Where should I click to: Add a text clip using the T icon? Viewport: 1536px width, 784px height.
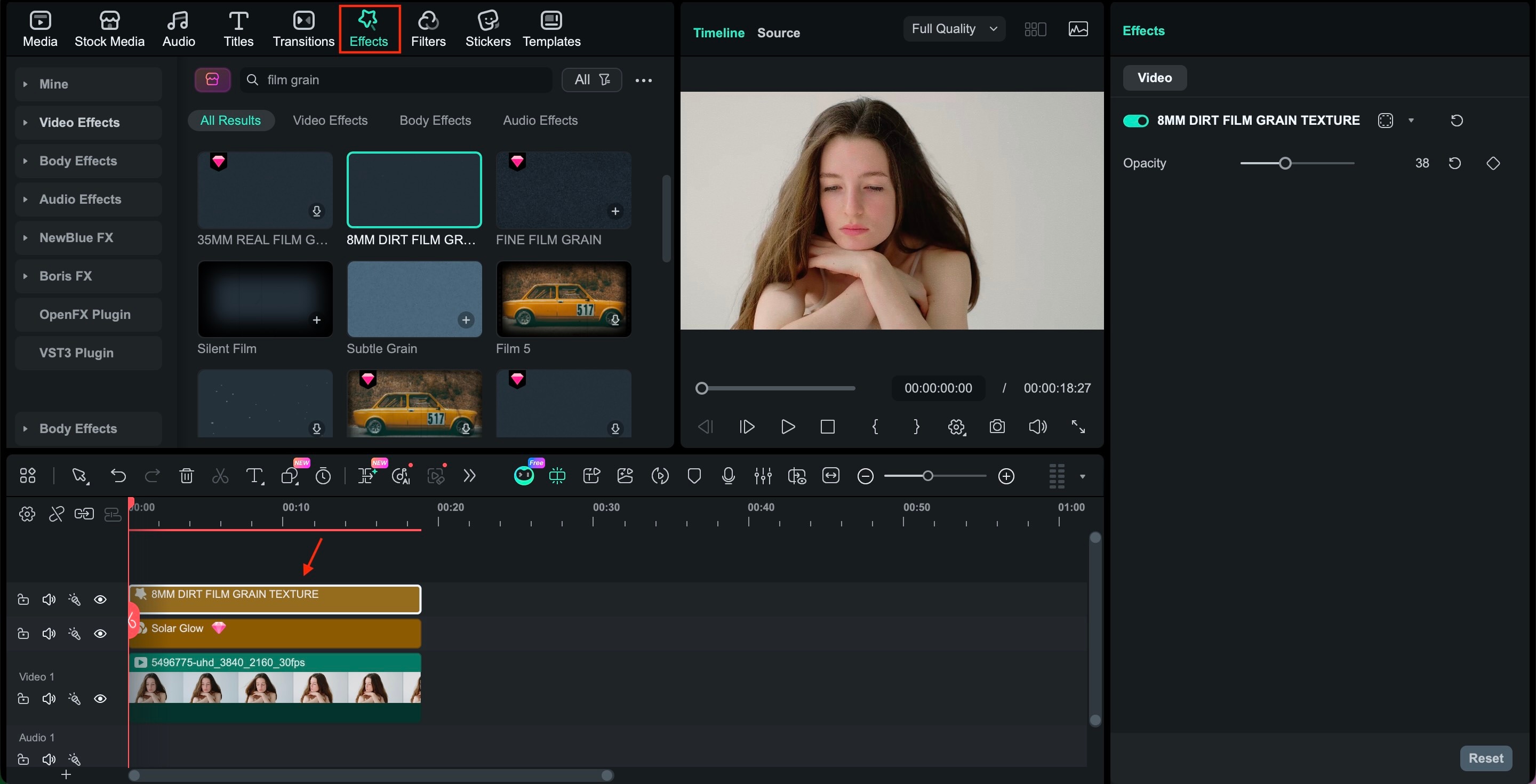(255, 475)
